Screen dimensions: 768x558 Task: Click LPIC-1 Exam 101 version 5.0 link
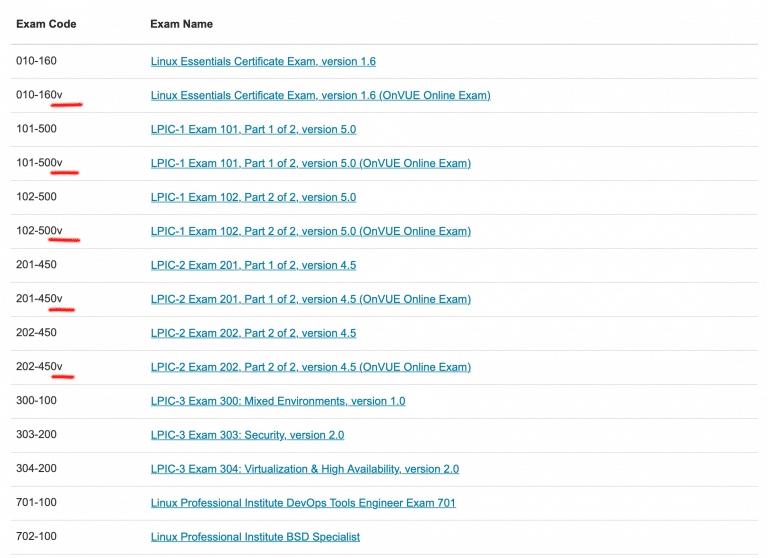253,130
